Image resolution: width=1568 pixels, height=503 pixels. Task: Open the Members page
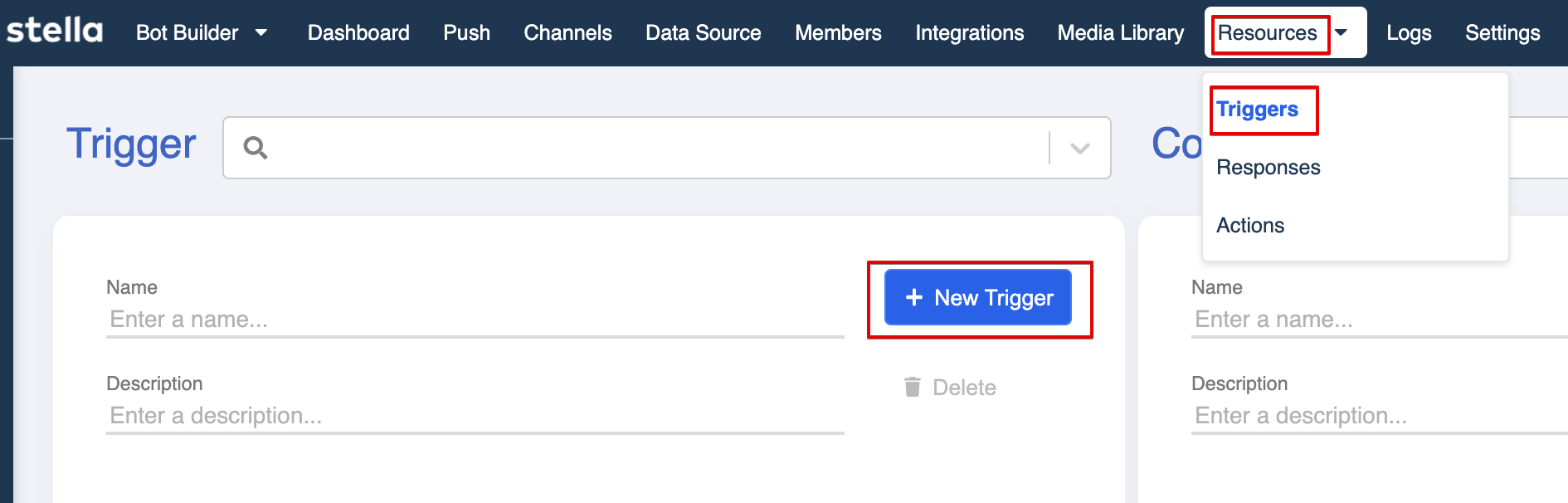click(x=838, y=32)
